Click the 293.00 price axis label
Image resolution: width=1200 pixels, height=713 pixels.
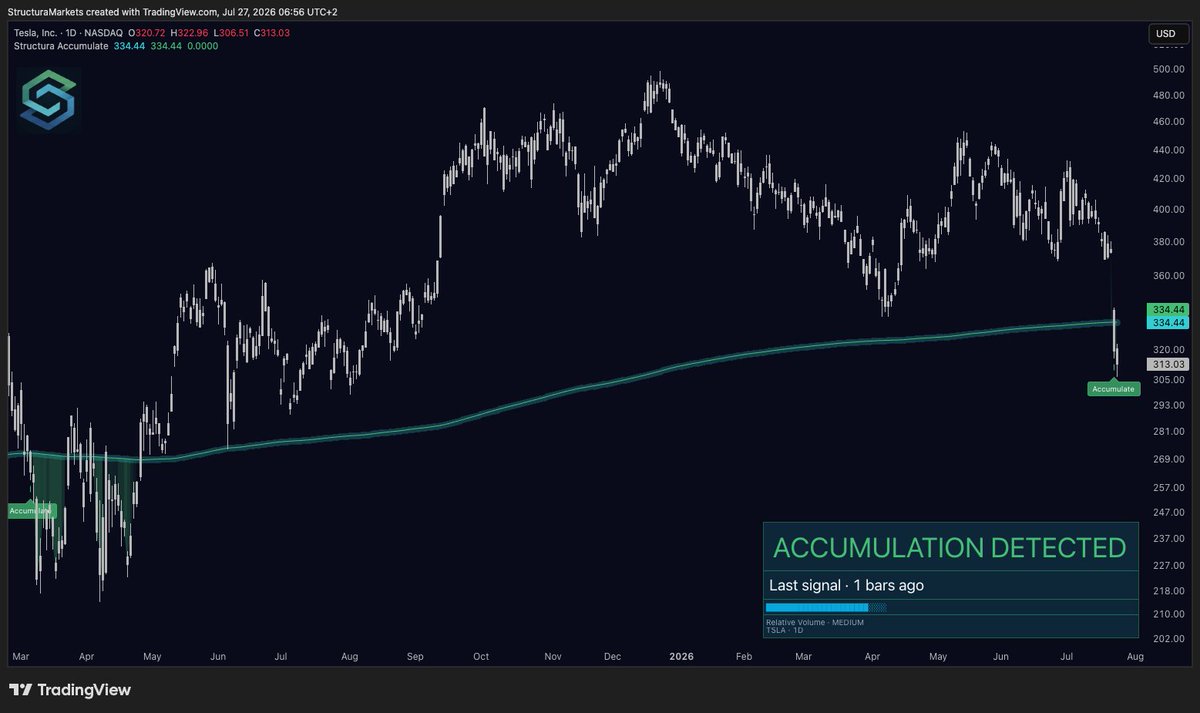click(x=1168, y=404)
